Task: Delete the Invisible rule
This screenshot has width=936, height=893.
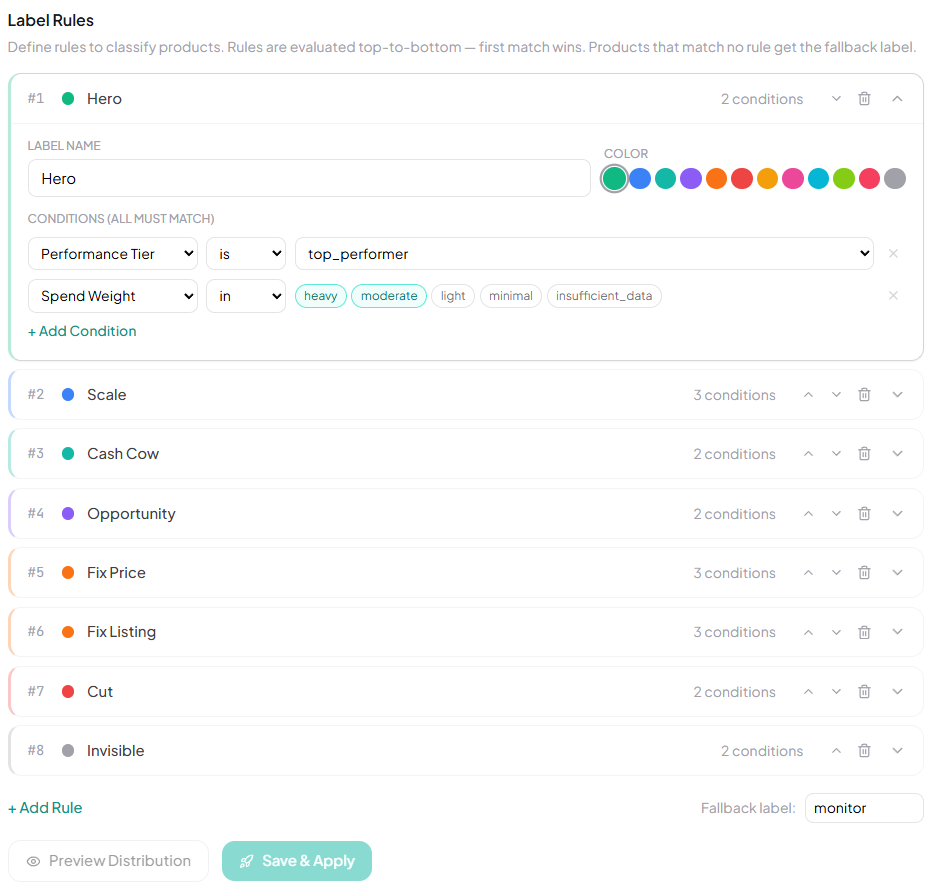Action: coord(864,750)
